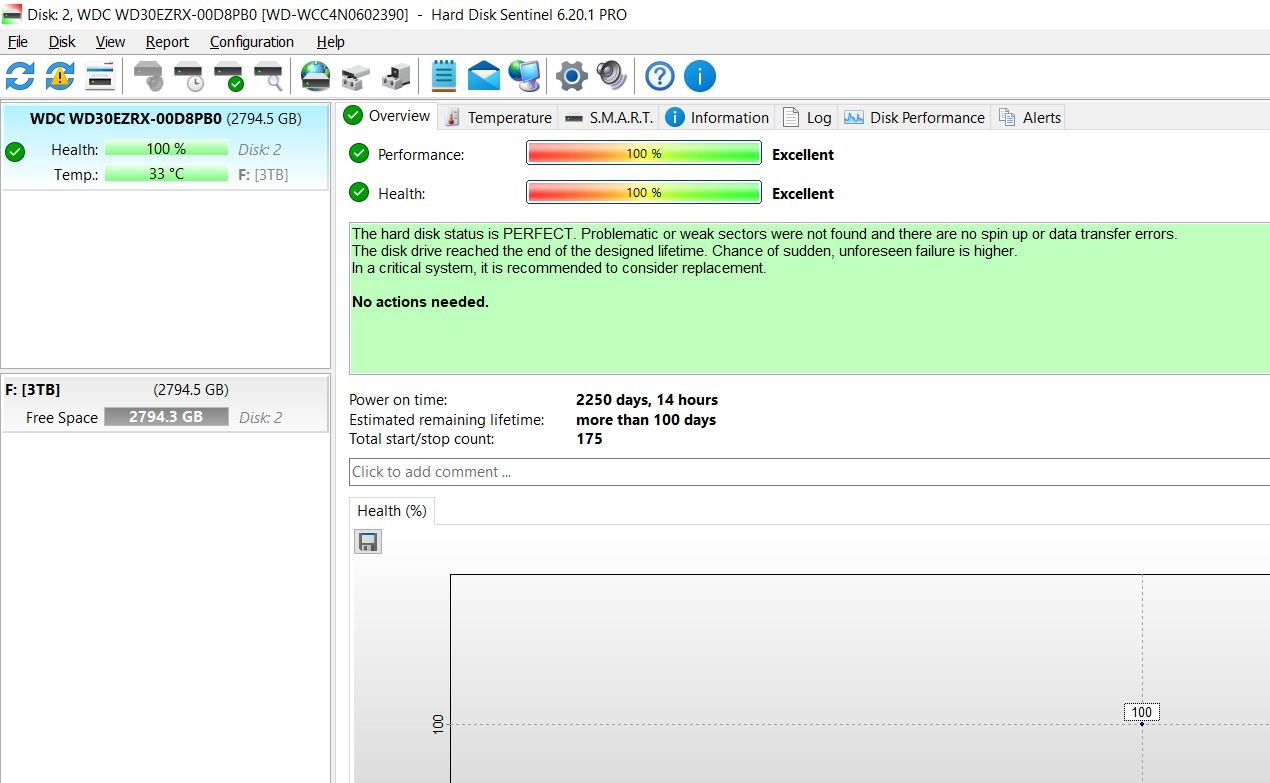
Task: Select the Health (%) graph tab
Action: click(392, 511)
